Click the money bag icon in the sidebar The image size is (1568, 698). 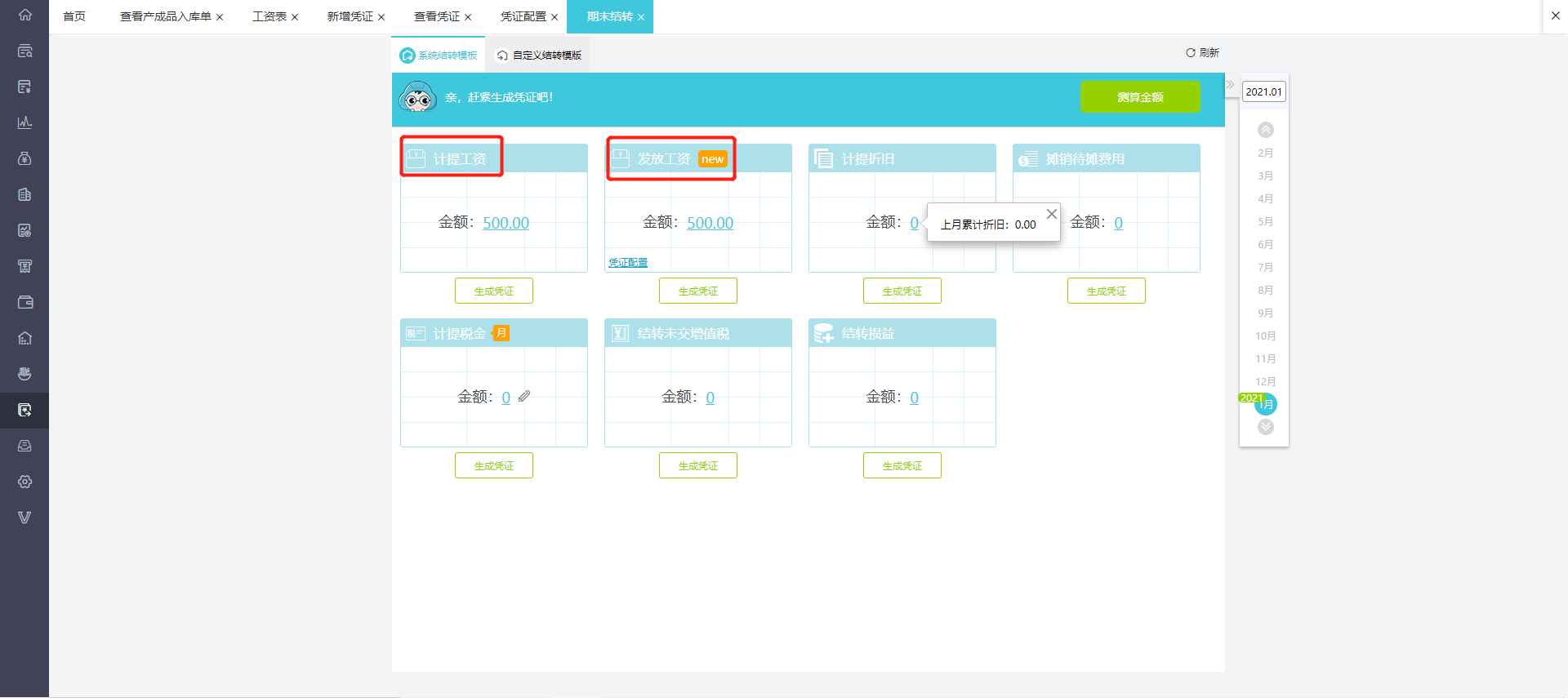(x=24, y=158)
